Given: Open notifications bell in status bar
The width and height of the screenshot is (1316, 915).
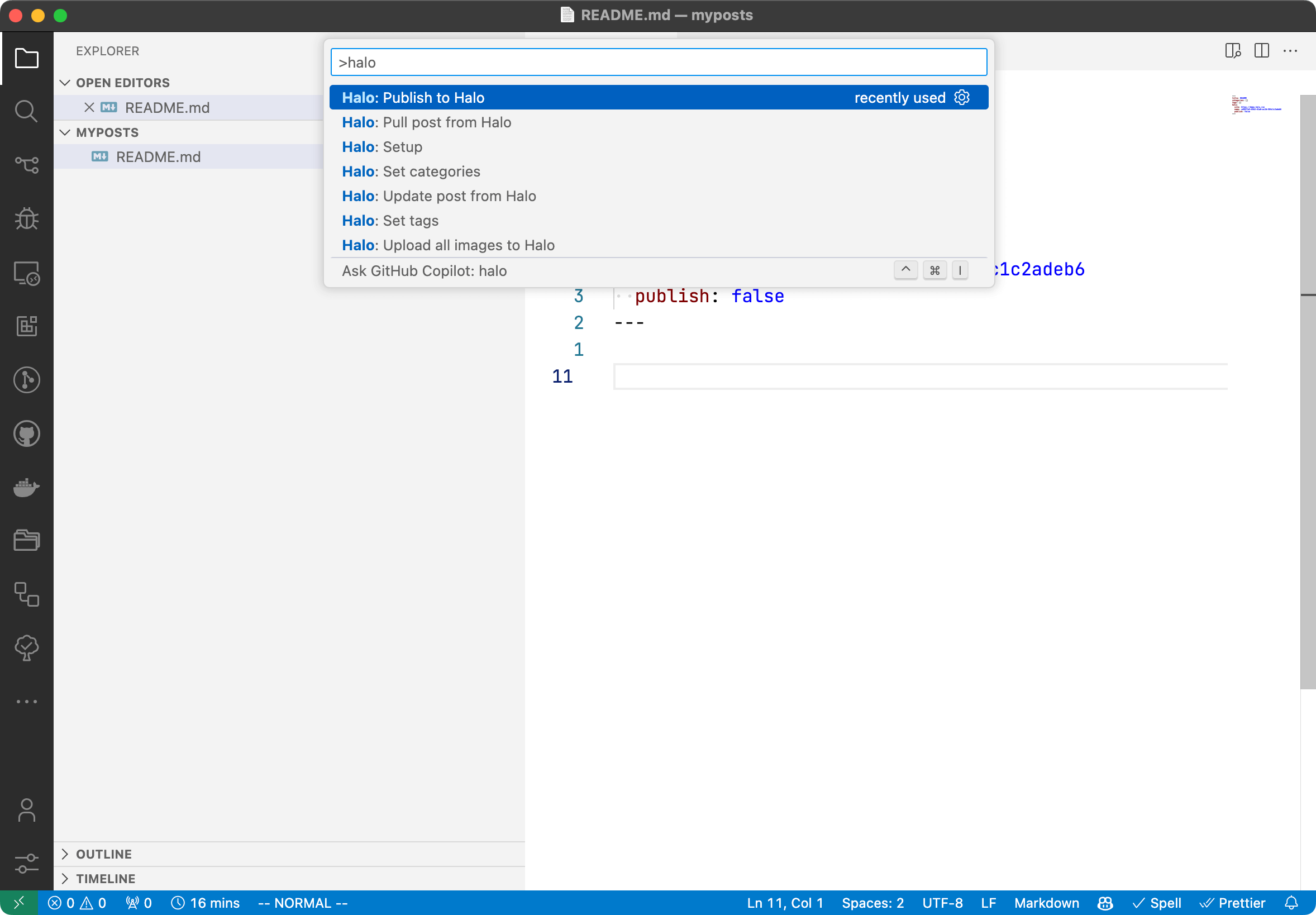Looking at the screenshot, I should tap(1291, 903).
